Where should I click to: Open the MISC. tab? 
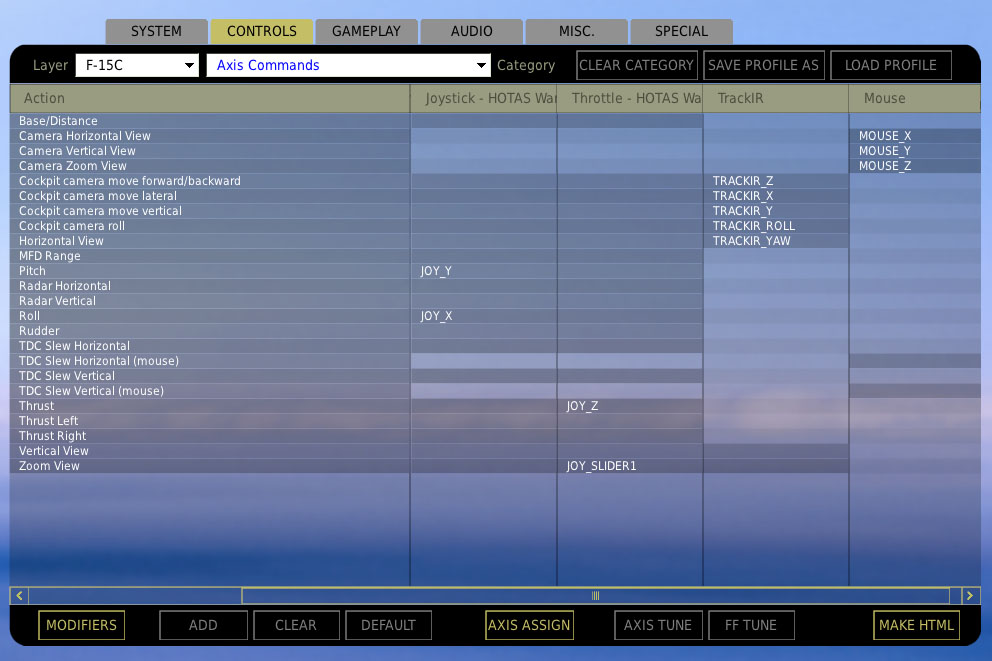coord(576,32)
